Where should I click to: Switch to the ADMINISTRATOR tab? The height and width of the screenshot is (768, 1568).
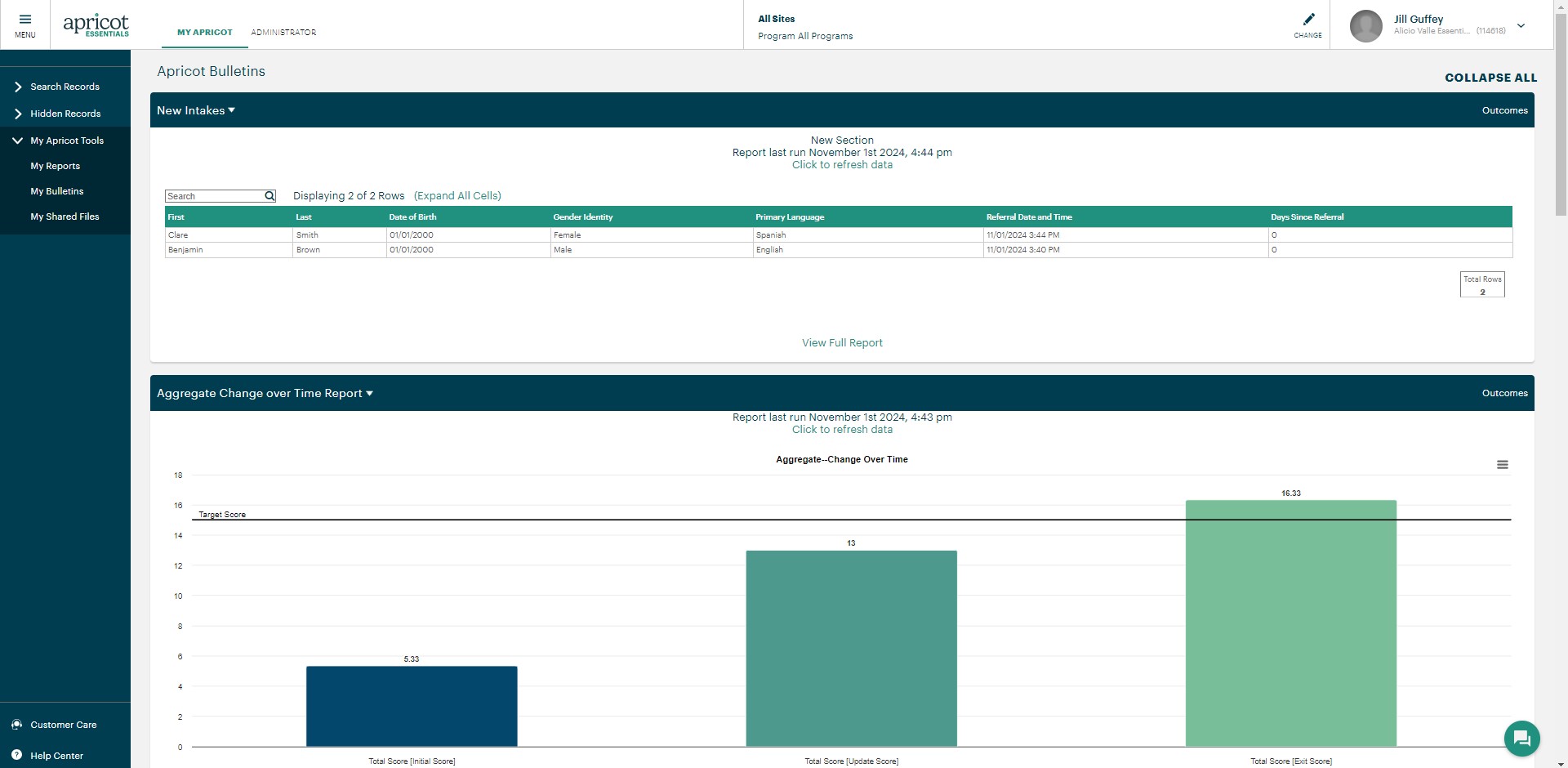283,33
